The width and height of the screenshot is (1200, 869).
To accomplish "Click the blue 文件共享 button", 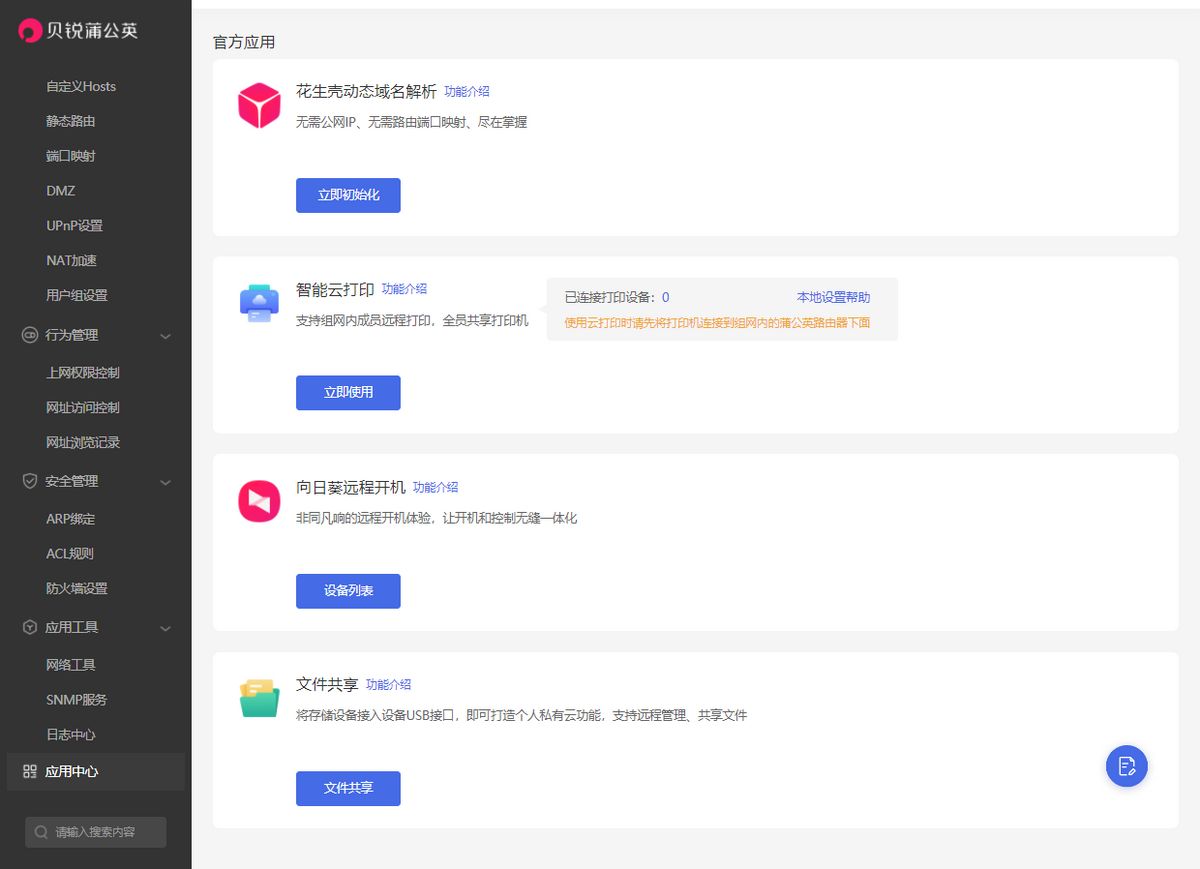I will click(348, 788).
